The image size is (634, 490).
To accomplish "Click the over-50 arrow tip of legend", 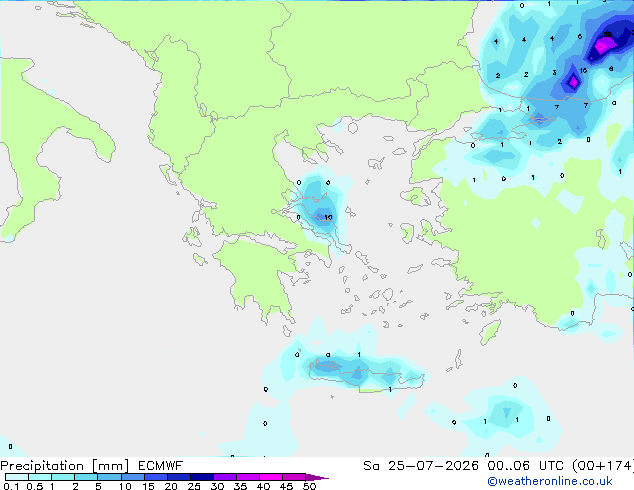I will (317, 477).
